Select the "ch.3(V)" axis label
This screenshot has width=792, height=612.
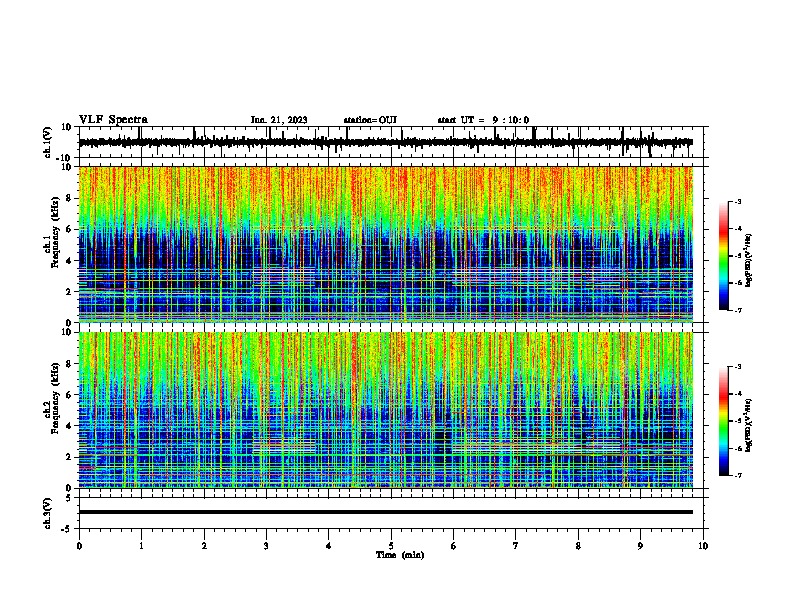click(48, 513)
